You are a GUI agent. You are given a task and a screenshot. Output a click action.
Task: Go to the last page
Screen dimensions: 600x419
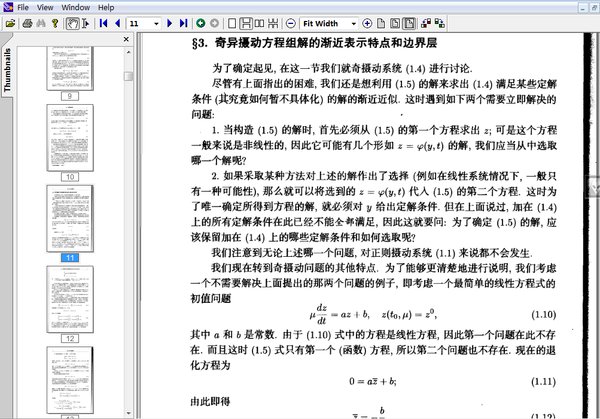coord(184,23)
